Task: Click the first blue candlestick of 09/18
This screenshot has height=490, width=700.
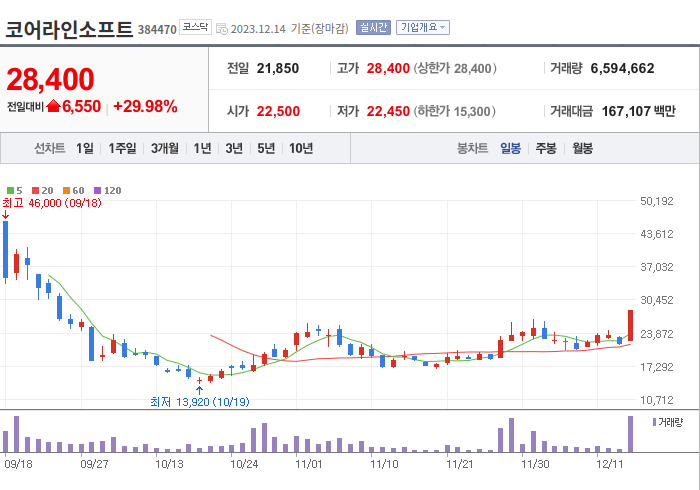Action: coord(5,250)
